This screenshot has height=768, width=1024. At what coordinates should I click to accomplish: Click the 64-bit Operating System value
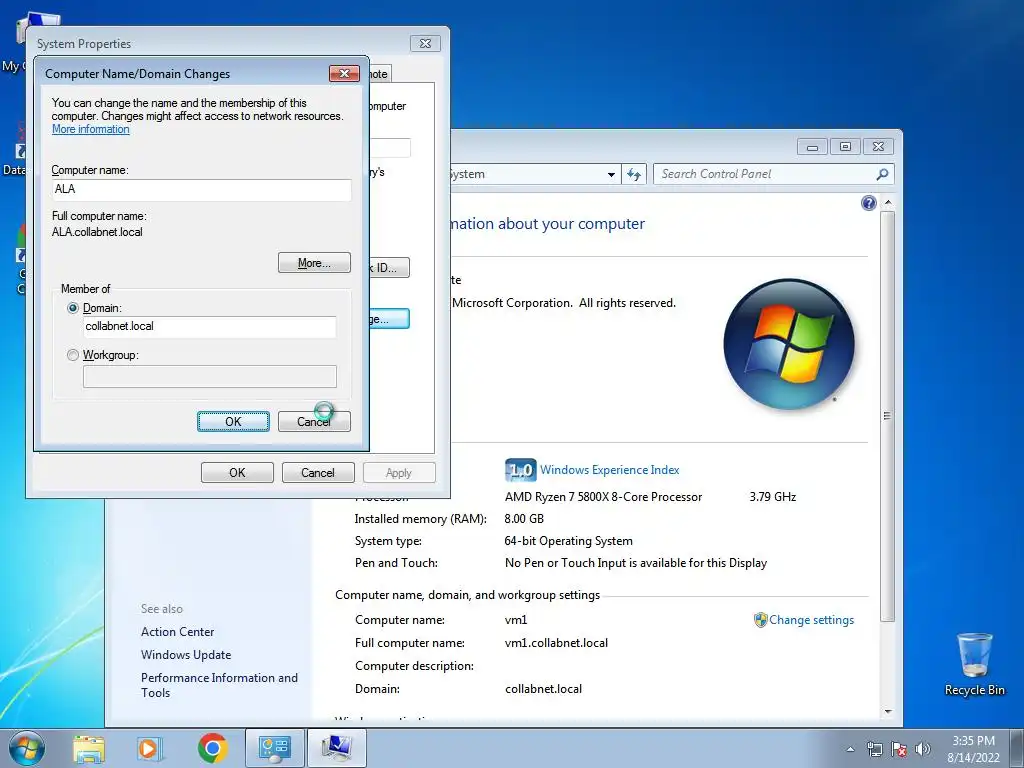pyautogui.click(x=569, y=541)
